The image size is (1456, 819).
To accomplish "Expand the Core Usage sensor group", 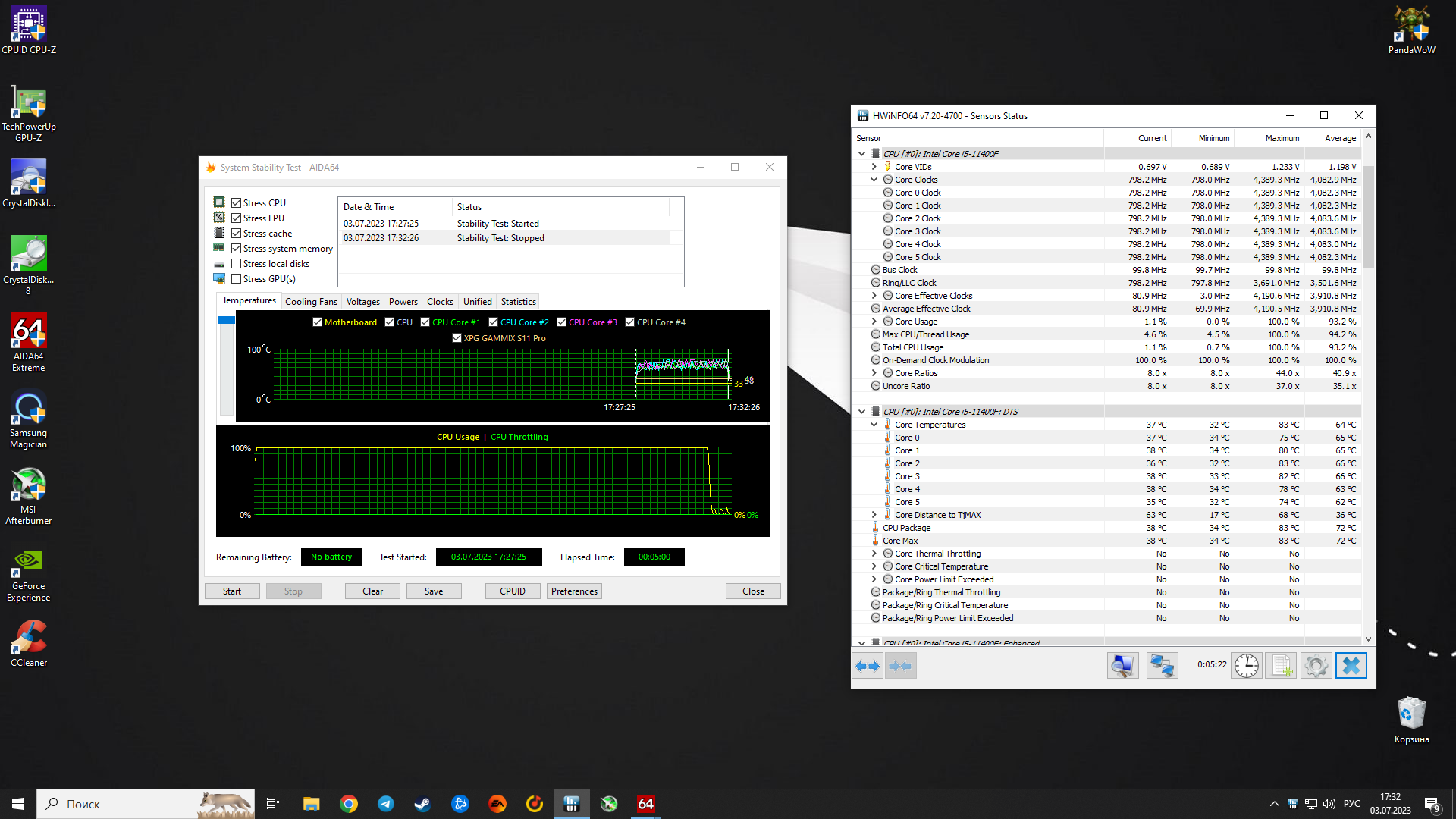I will click(x=874, y=322).
